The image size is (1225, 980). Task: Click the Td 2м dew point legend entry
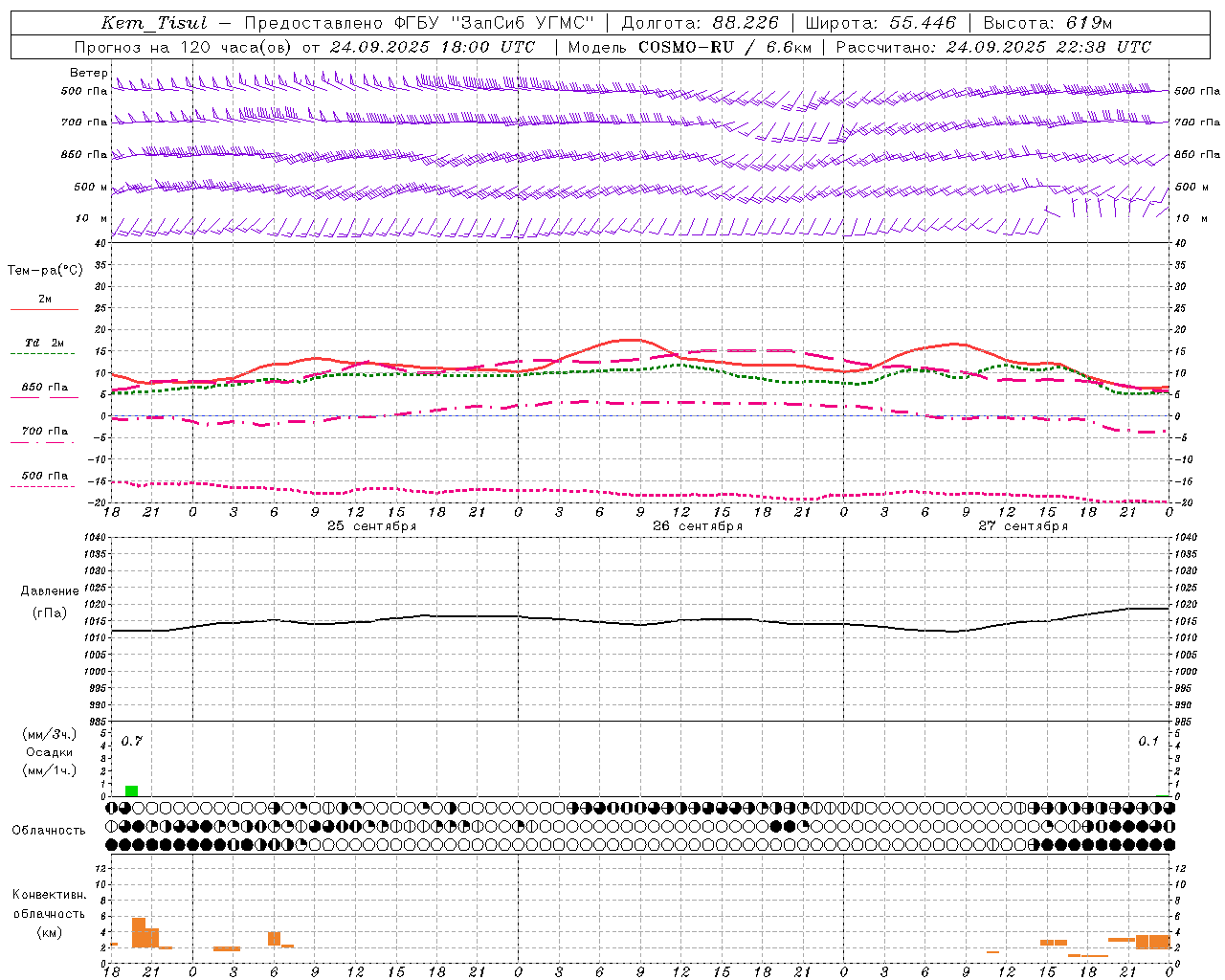click(x=45, y=343)
